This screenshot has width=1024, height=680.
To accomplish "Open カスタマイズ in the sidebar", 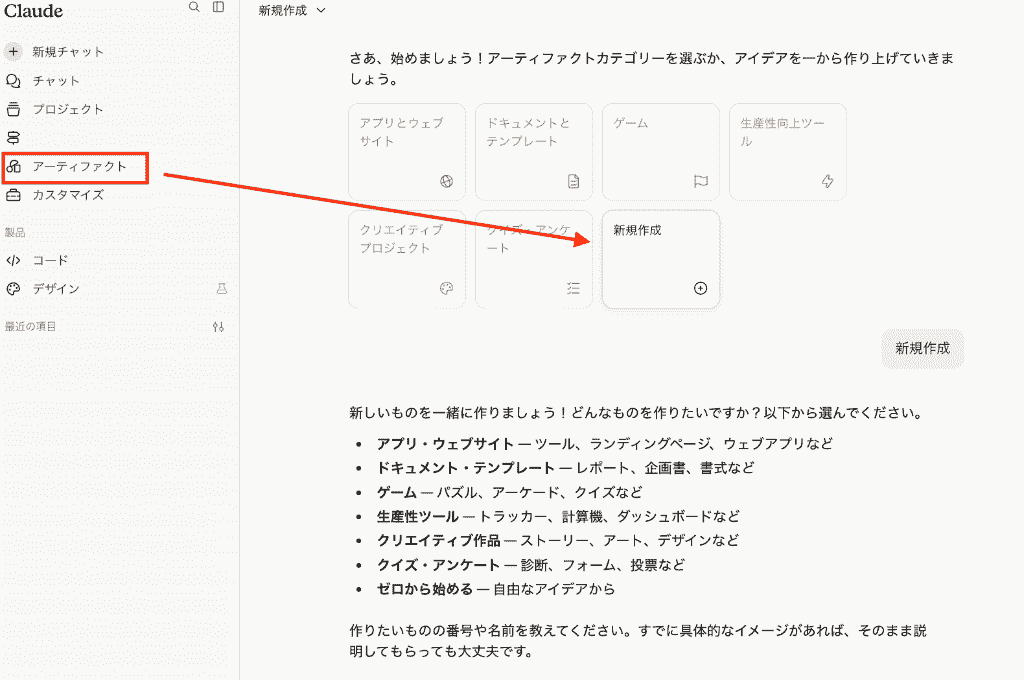I will pyautogui.click(x=68, y=195).
